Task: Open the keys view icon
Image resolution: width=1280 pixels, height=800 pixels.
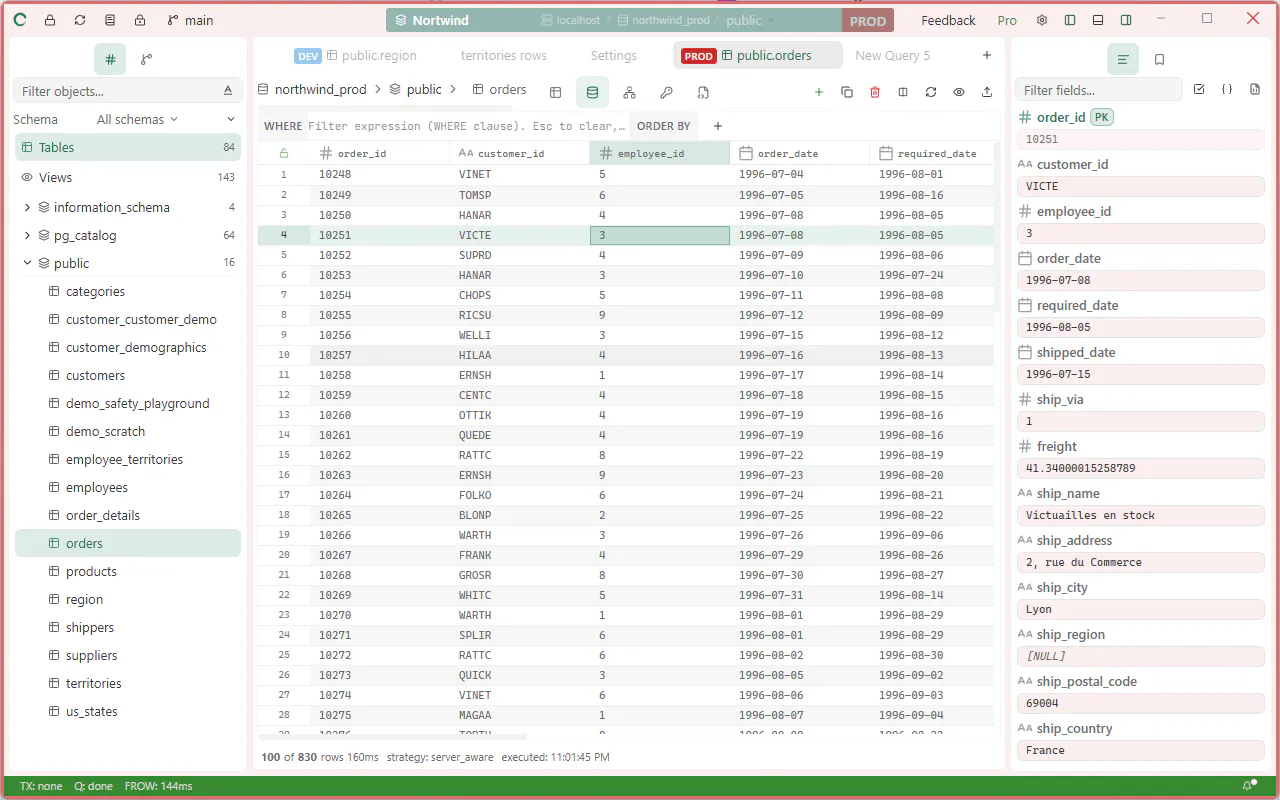Action: click(x=666, y=92)
